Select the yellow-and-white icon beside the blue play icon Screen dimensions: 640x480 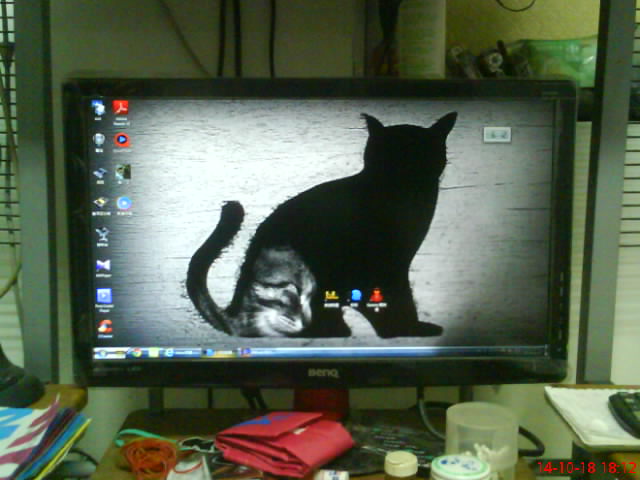coord(100,203)
